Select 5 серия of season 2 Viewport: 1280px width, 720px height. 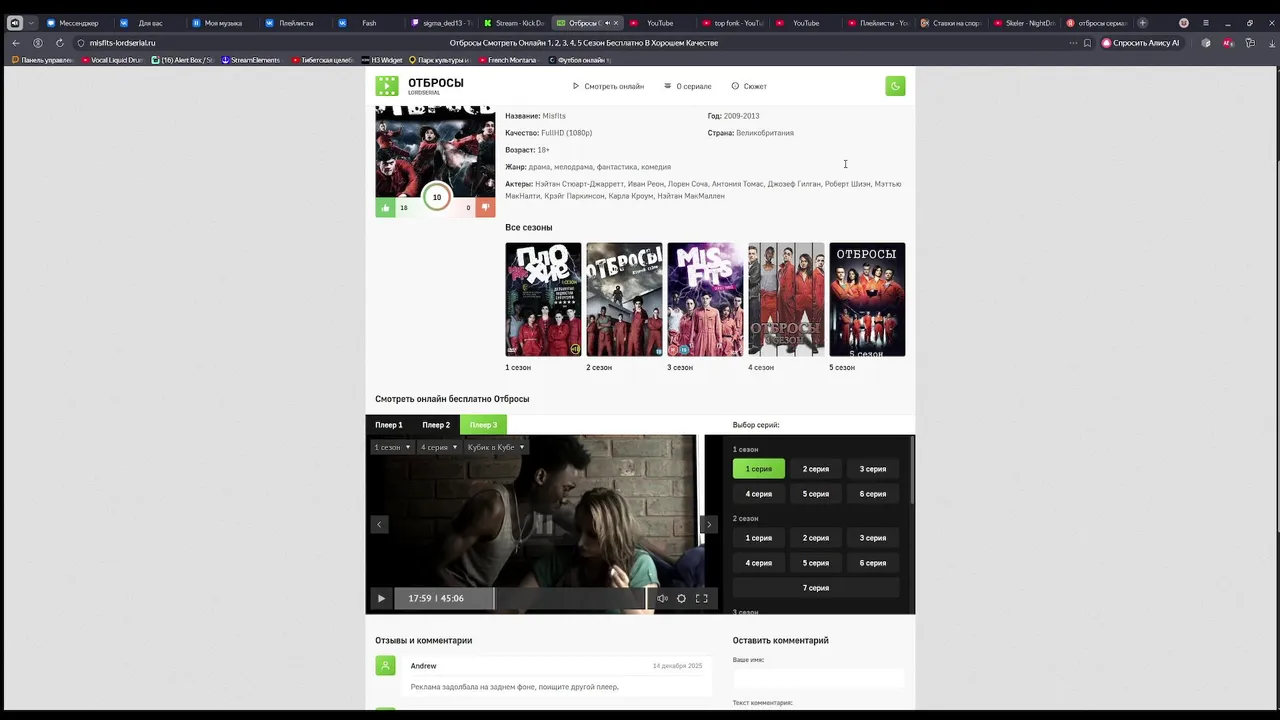(816, 563)
